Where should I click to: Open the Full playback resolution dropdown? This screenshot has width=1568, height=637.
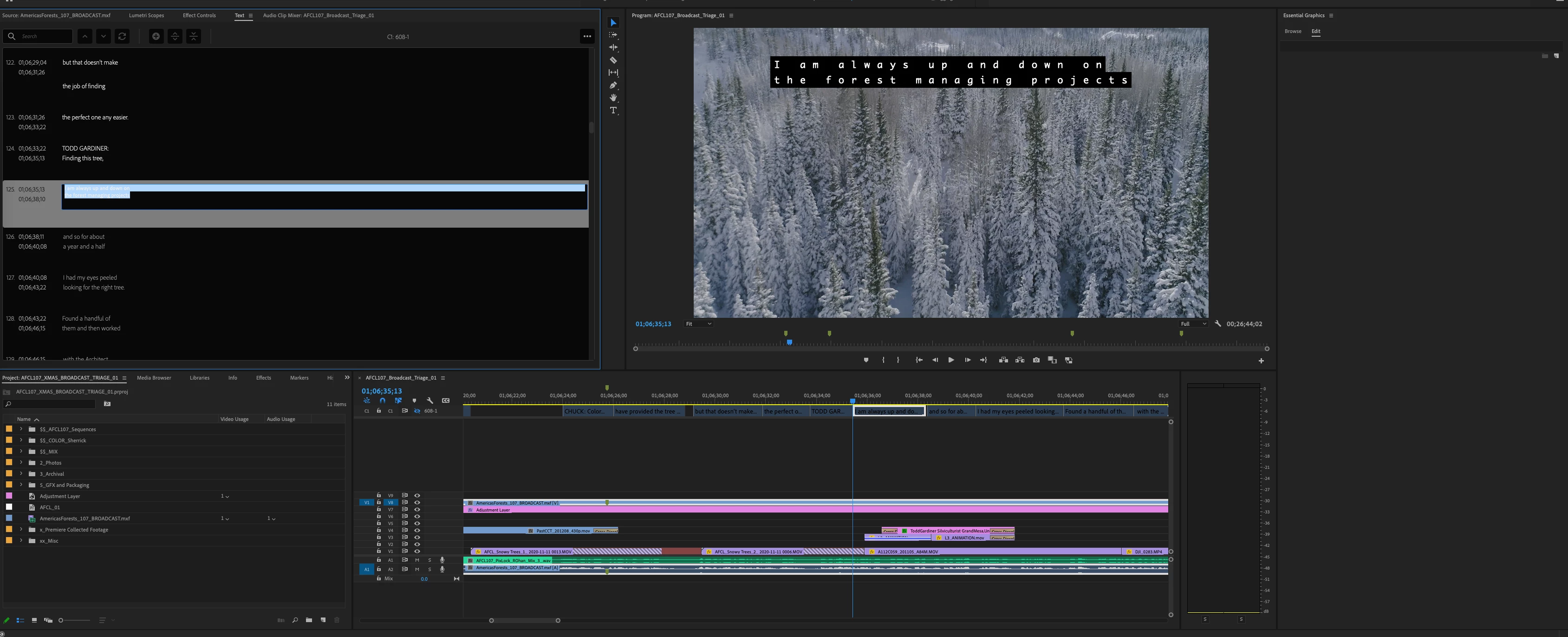pyautogui.click(x=1193, y=324)
